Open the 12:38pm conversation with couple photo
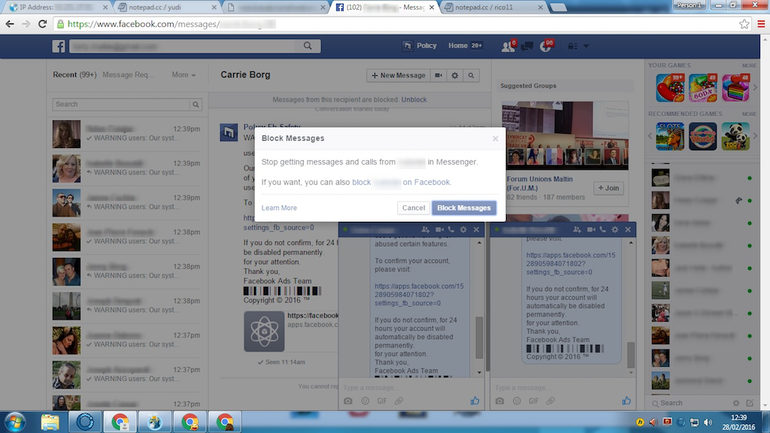This screenshot has width=770, height=433. coord(127,271)
